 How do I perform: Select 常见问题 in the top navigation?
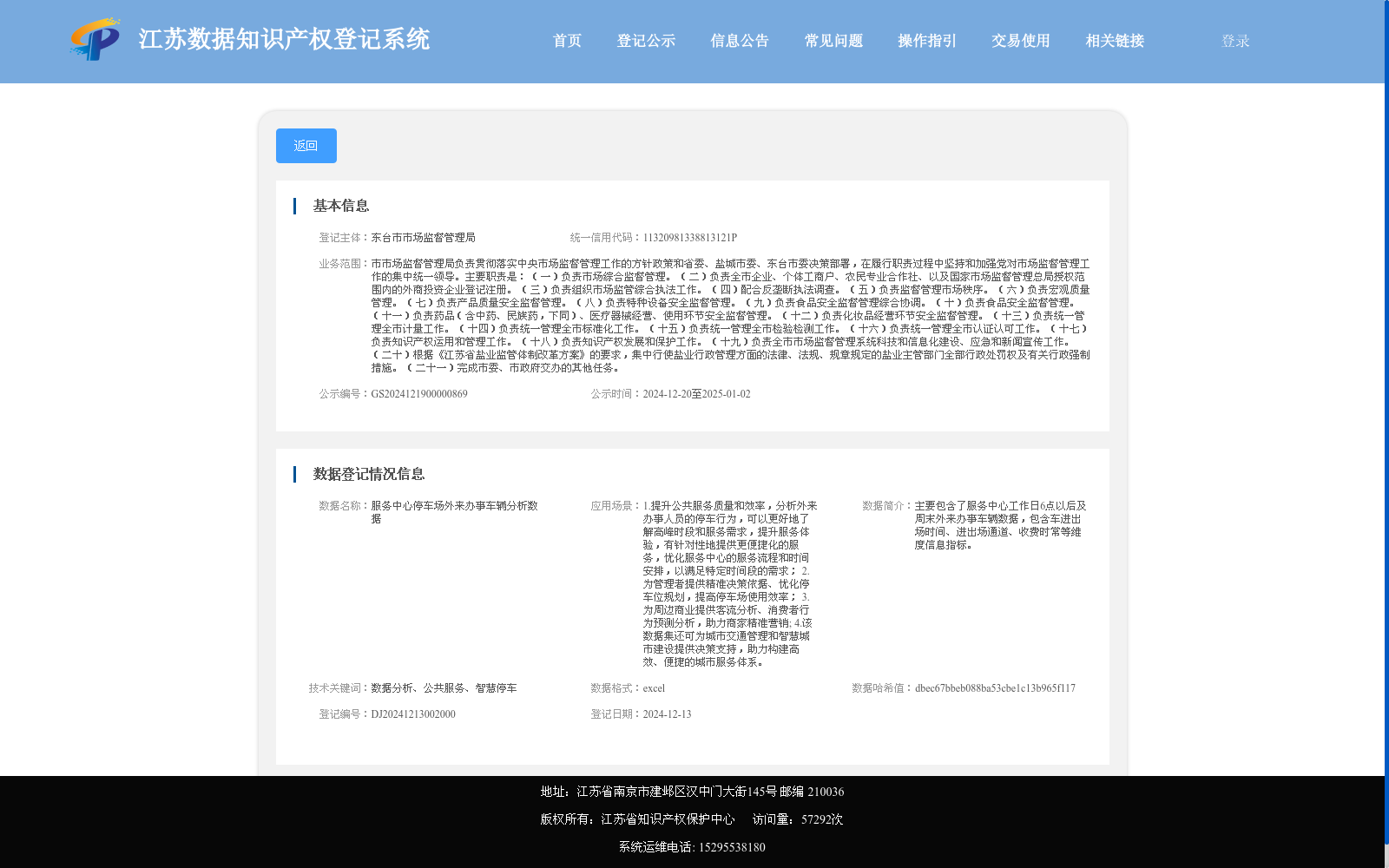pos(833,41)
